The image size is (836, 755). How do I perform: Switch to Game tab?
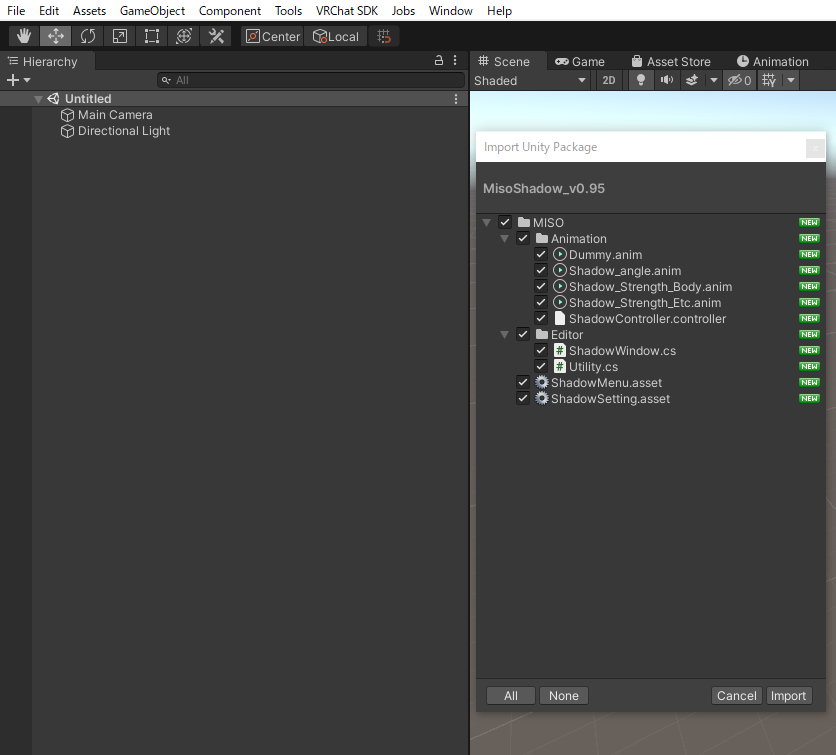click(x=580, y=61)
